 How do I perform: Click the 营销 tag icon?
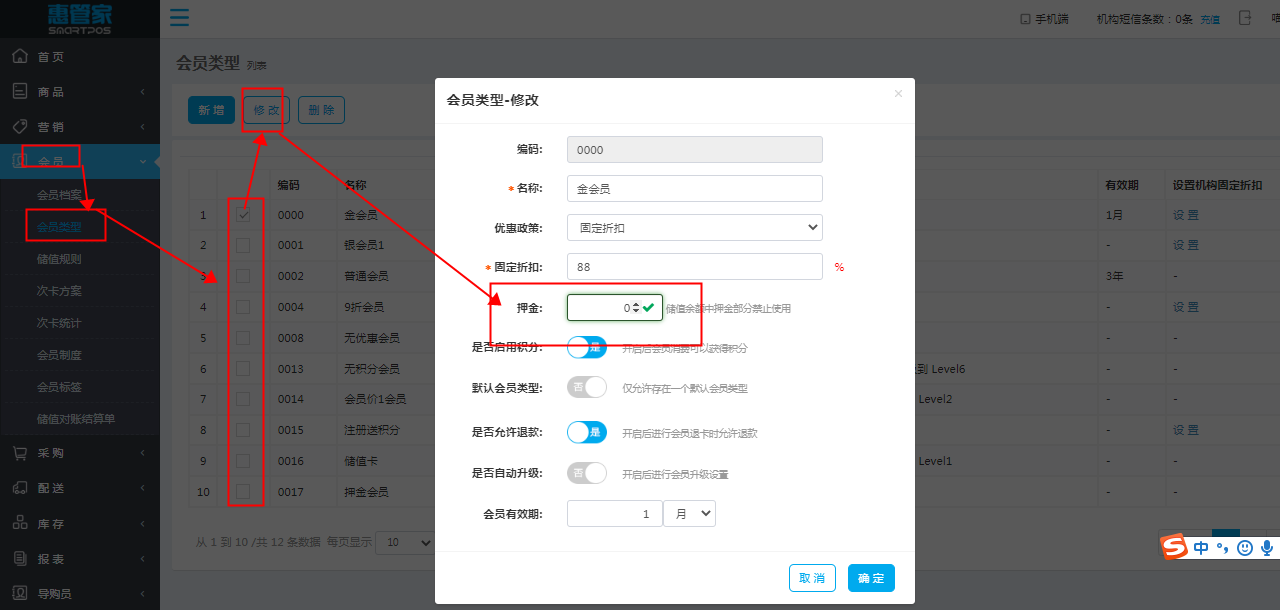pos(20,126)
